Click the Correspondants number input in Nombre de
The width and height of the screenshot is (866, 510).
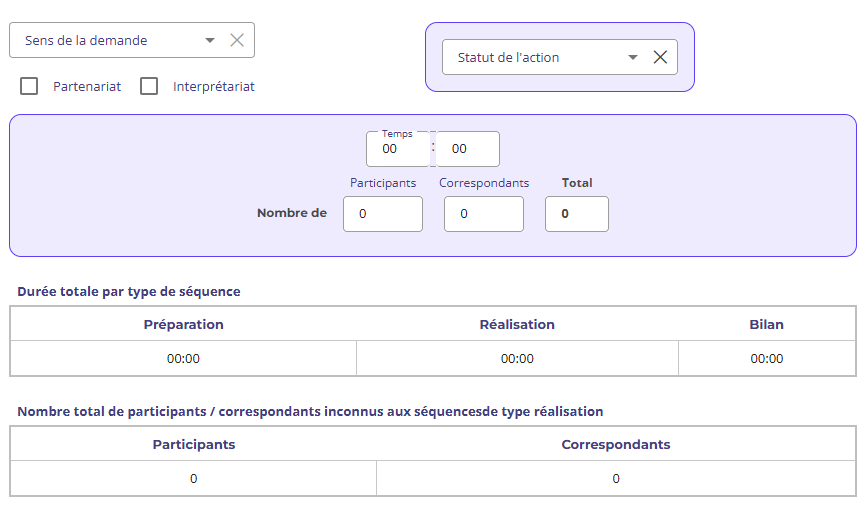[x=483, y=214]
